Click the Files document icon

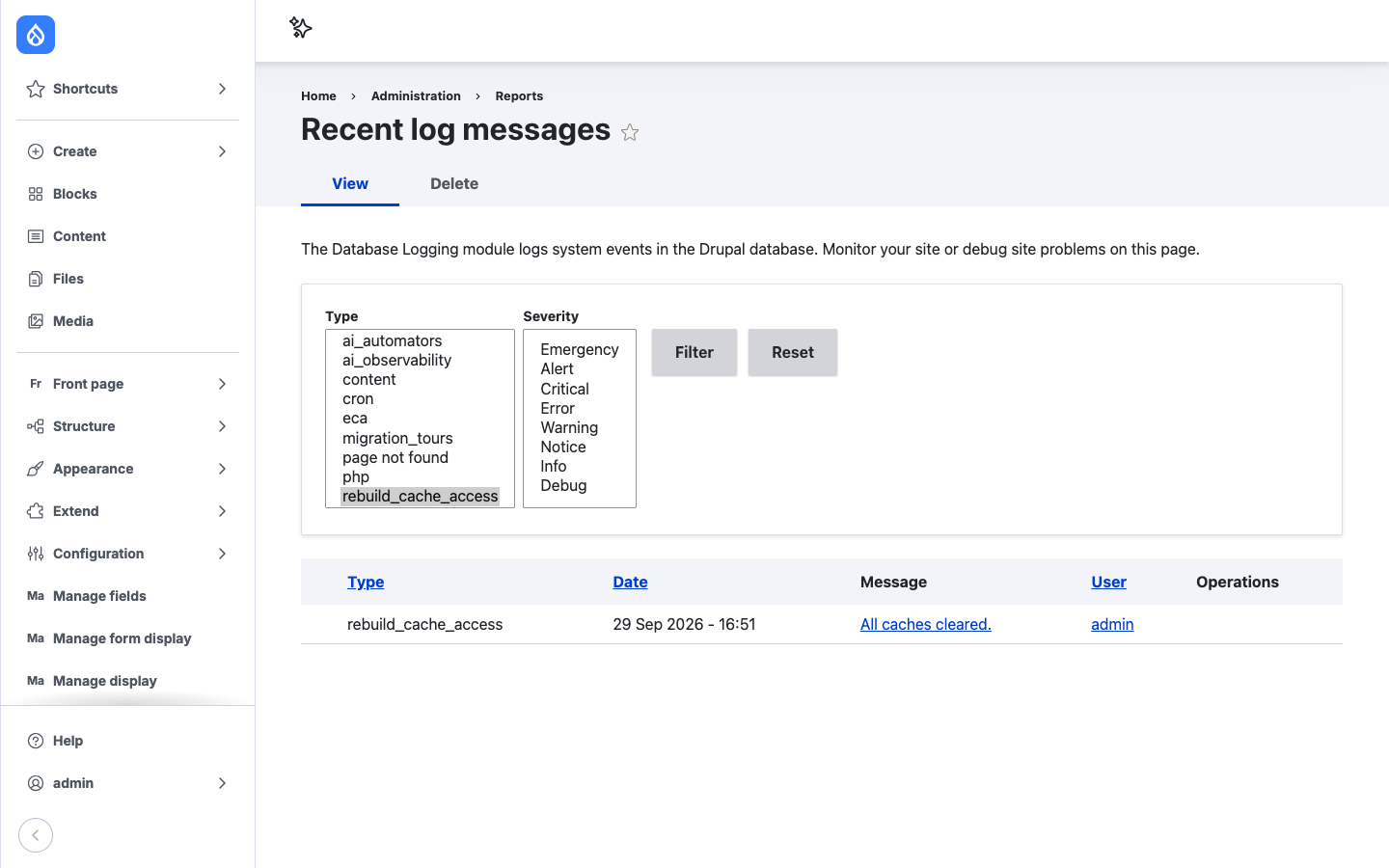tap(36, 279)
